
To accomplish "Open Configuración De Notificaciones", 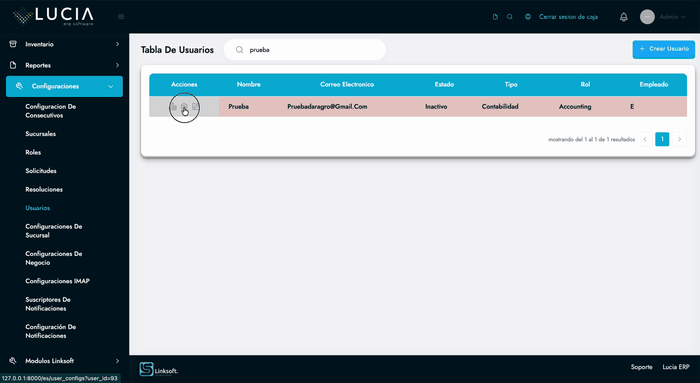I will coord(50,331).
